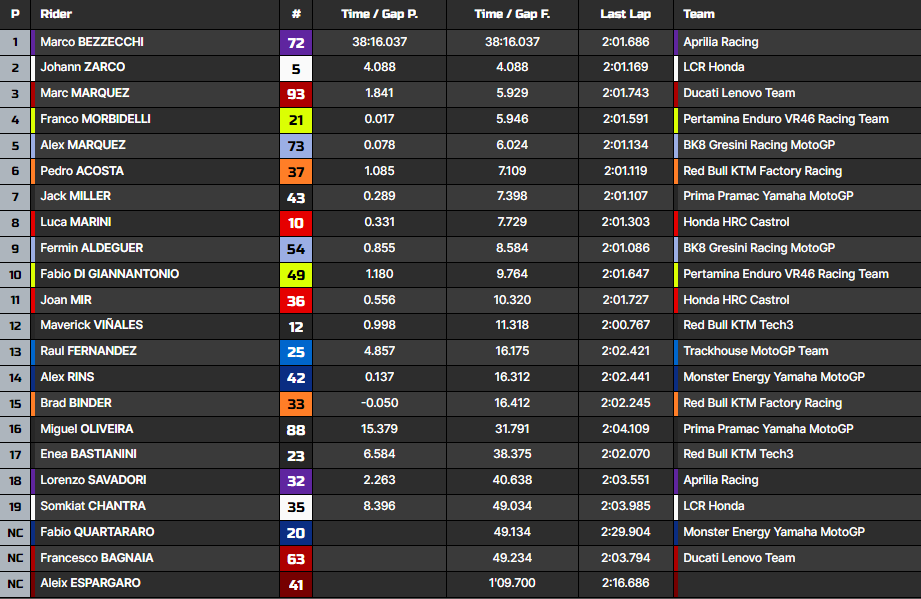Sort by the Rider column header
Image resolution: width=921 pixels, height=599 pixels.
[56, 14]
